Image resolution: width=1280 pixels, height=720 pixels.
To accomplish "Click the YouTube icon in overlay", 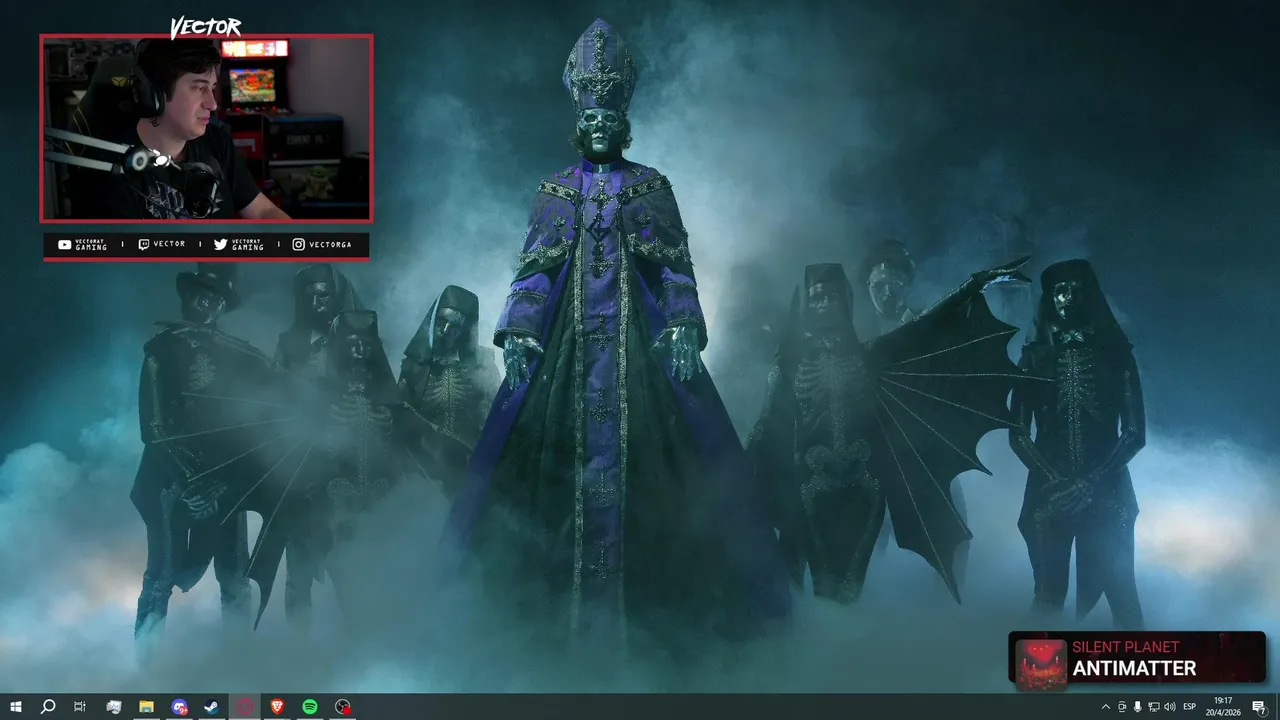I will (65, 245).
